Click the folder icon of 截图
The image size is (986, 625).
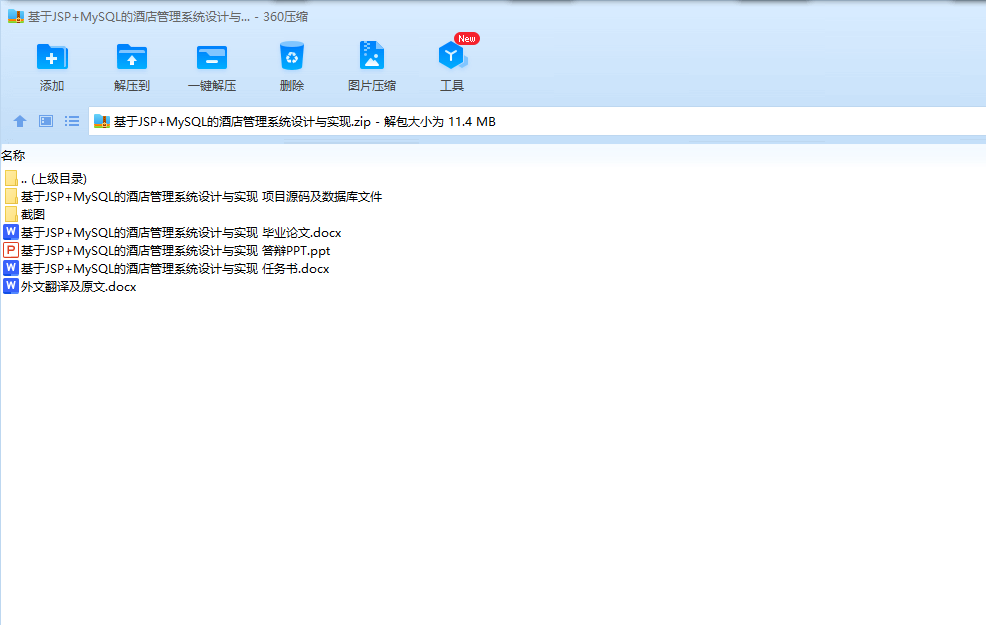point(11,214)
